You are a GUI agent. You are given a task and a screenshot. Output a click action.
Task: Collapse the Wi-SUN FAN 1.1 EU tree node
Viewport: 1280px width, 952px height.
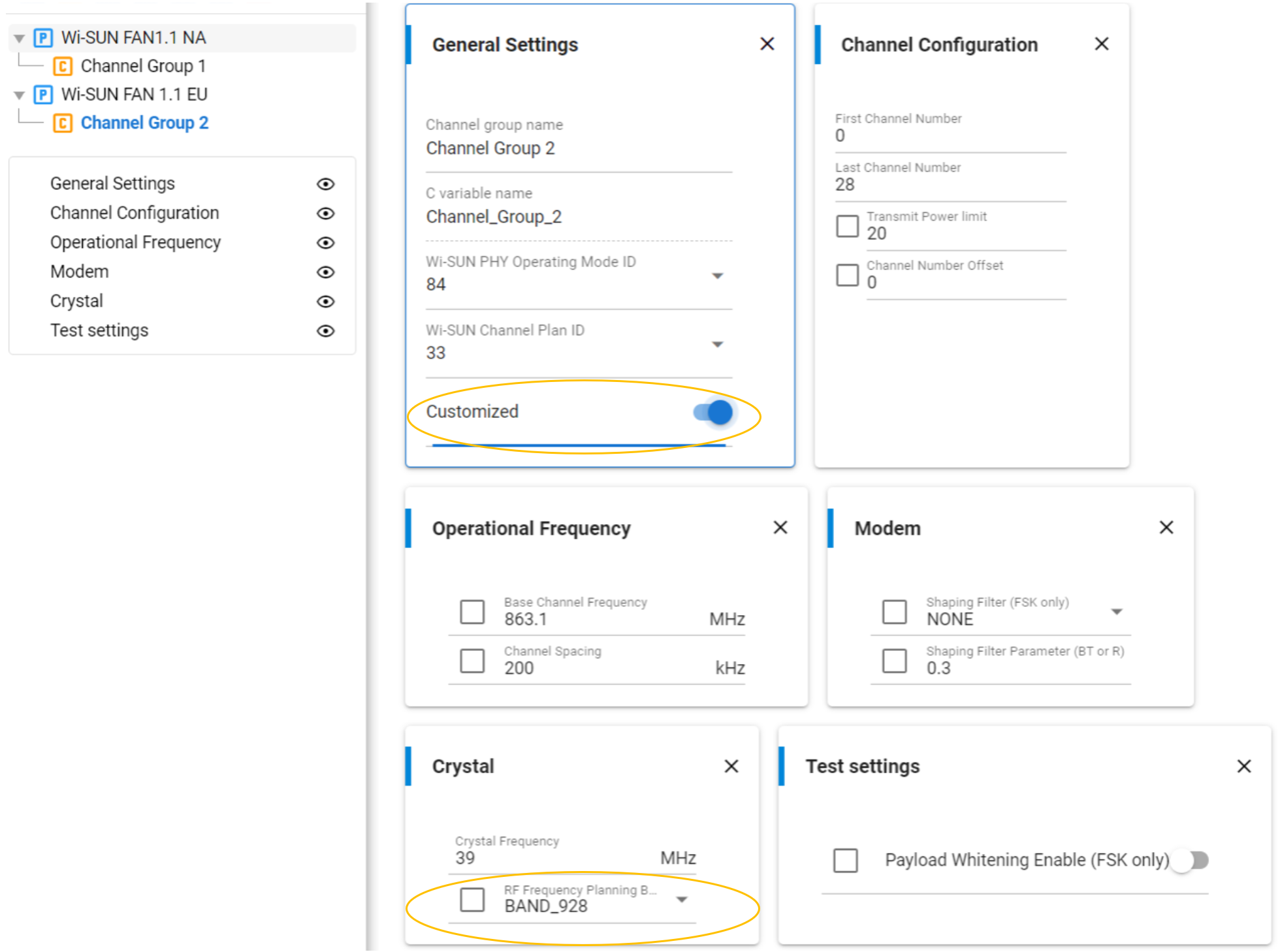tap(20, 95)
